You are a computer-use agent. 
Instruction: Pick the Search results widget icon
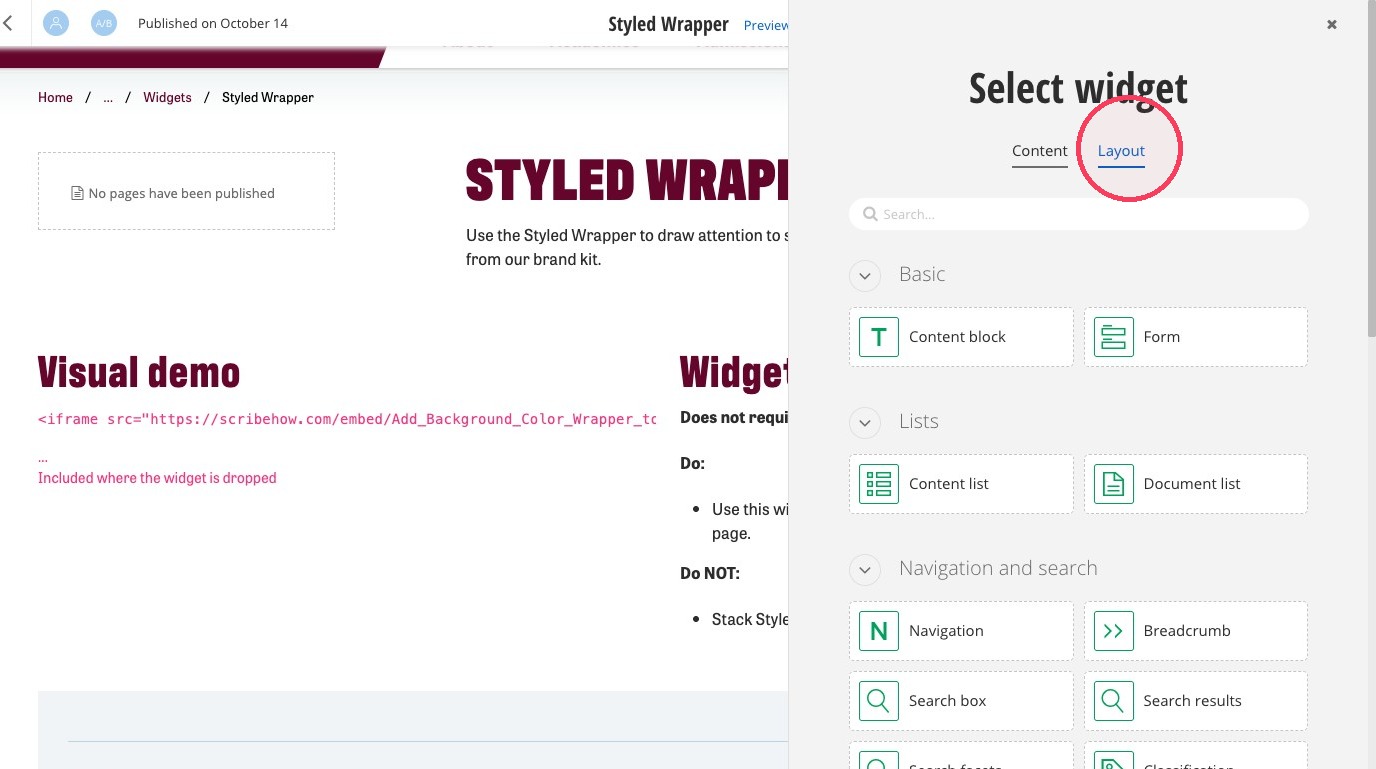coord(1113,701)
